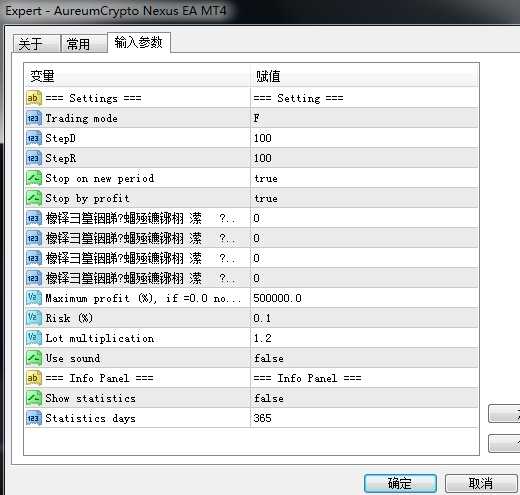Select the Show statistics variable name

(90, 398)
